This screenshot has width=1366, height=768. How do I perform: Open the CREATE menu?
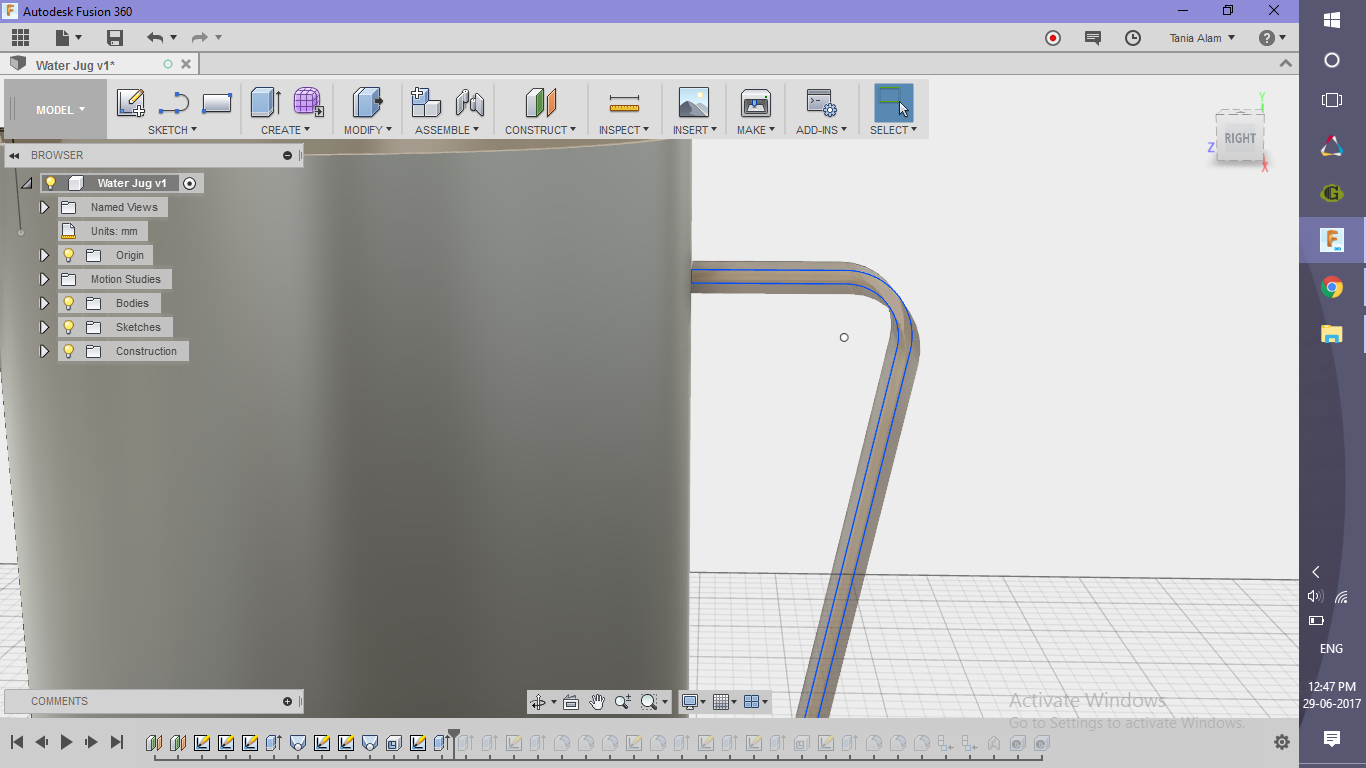coord(285,130)
